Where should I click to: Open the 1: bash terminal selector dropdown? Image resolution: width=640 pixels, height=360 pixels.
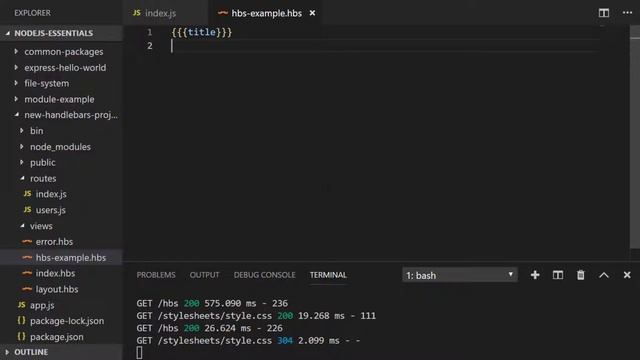tap(460, 275)
